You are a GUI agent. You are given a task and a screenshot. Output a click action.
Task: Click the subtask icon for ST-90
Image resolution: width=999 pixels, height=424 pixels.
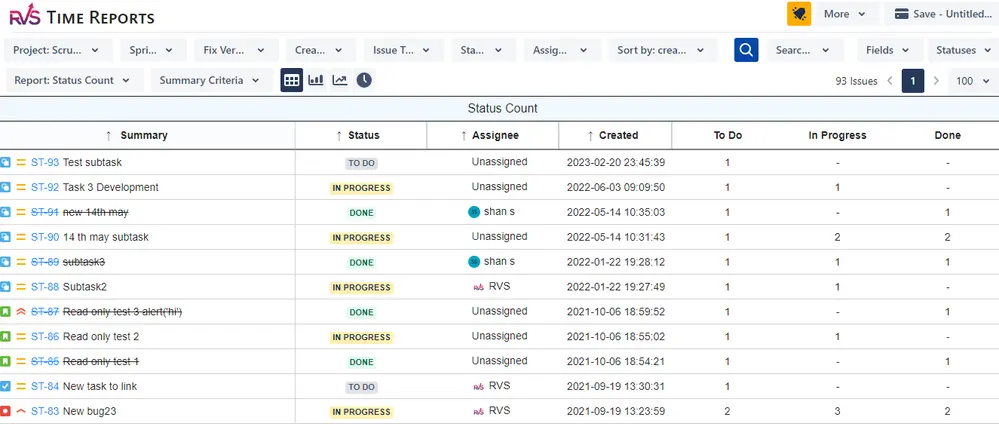(x=6, y=237)
